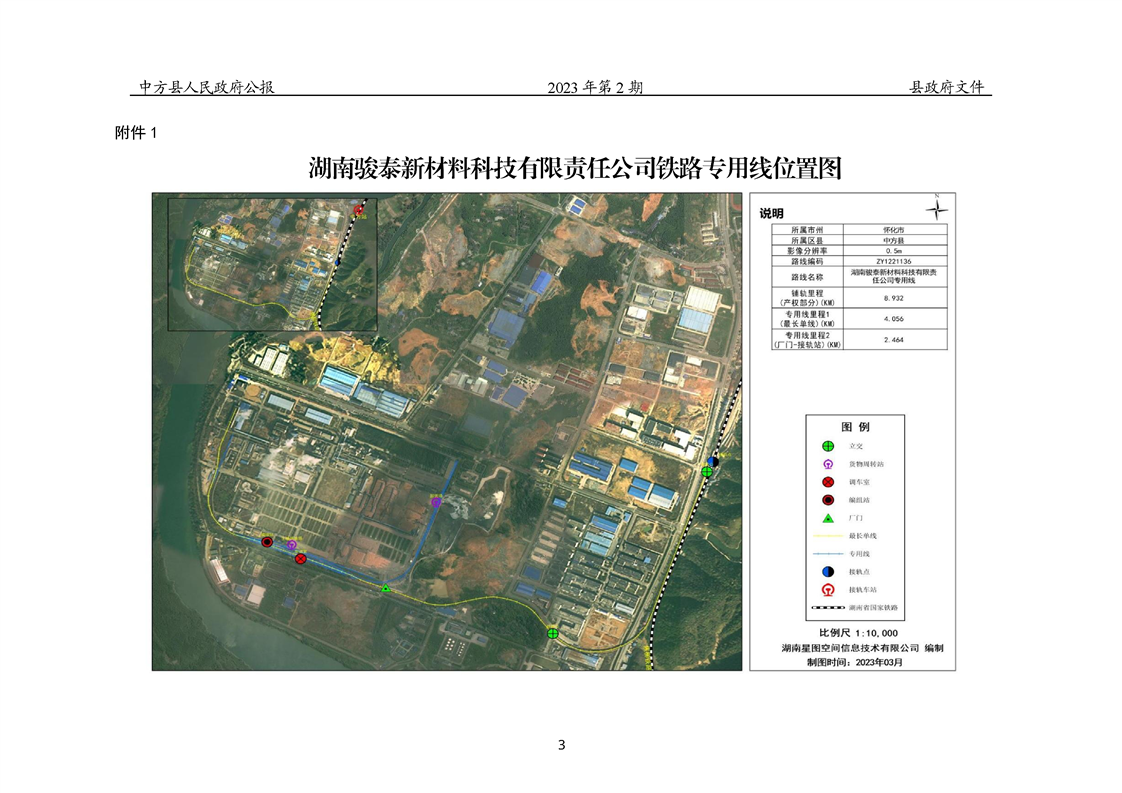The image size is (1122, 793).
Task: Click the north compass rose icon
Action: tap(937, 209)
